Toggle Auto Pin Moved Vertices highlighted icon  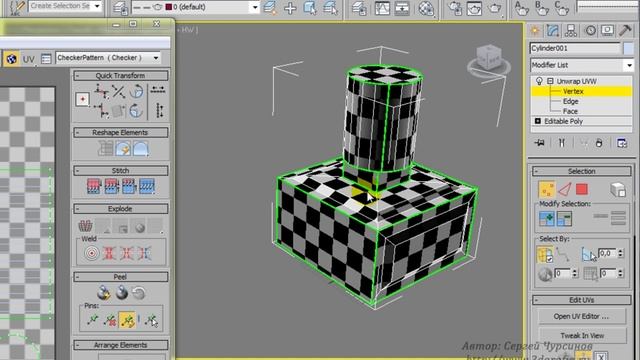(x=127, y=320)
